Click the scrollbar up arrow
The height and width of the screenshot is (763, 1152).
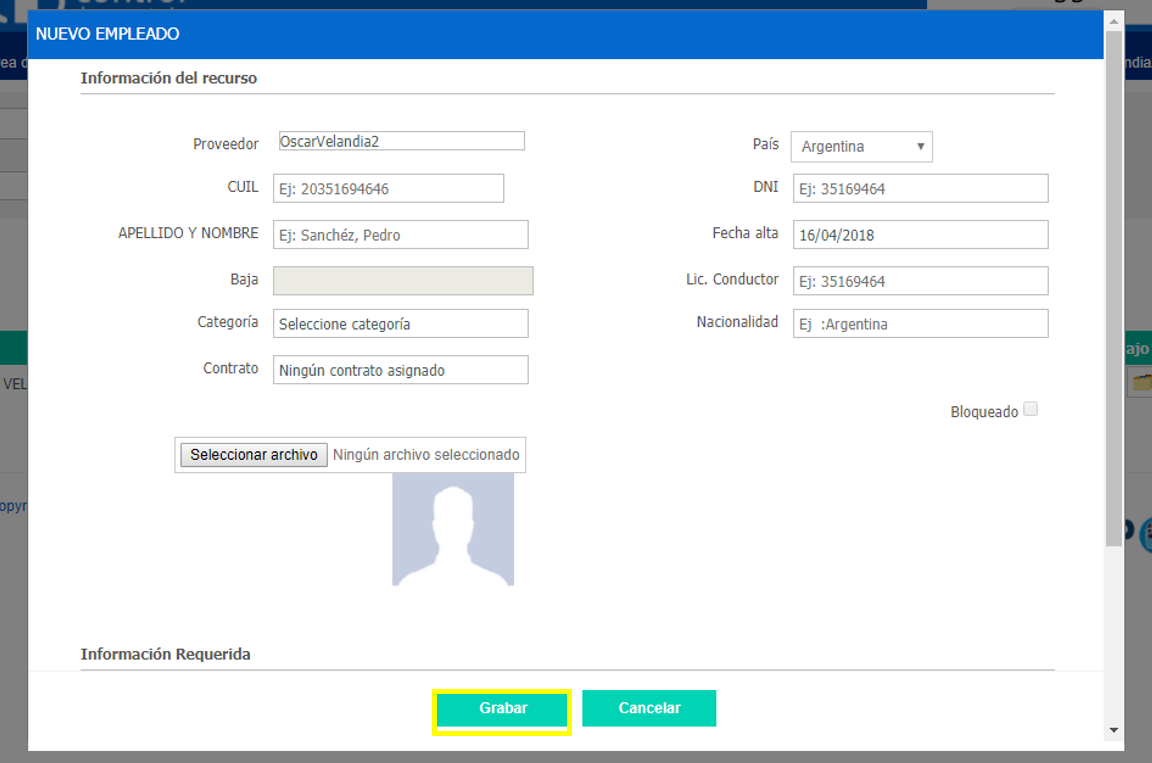pyautogui.click(x=1114, y=21)
